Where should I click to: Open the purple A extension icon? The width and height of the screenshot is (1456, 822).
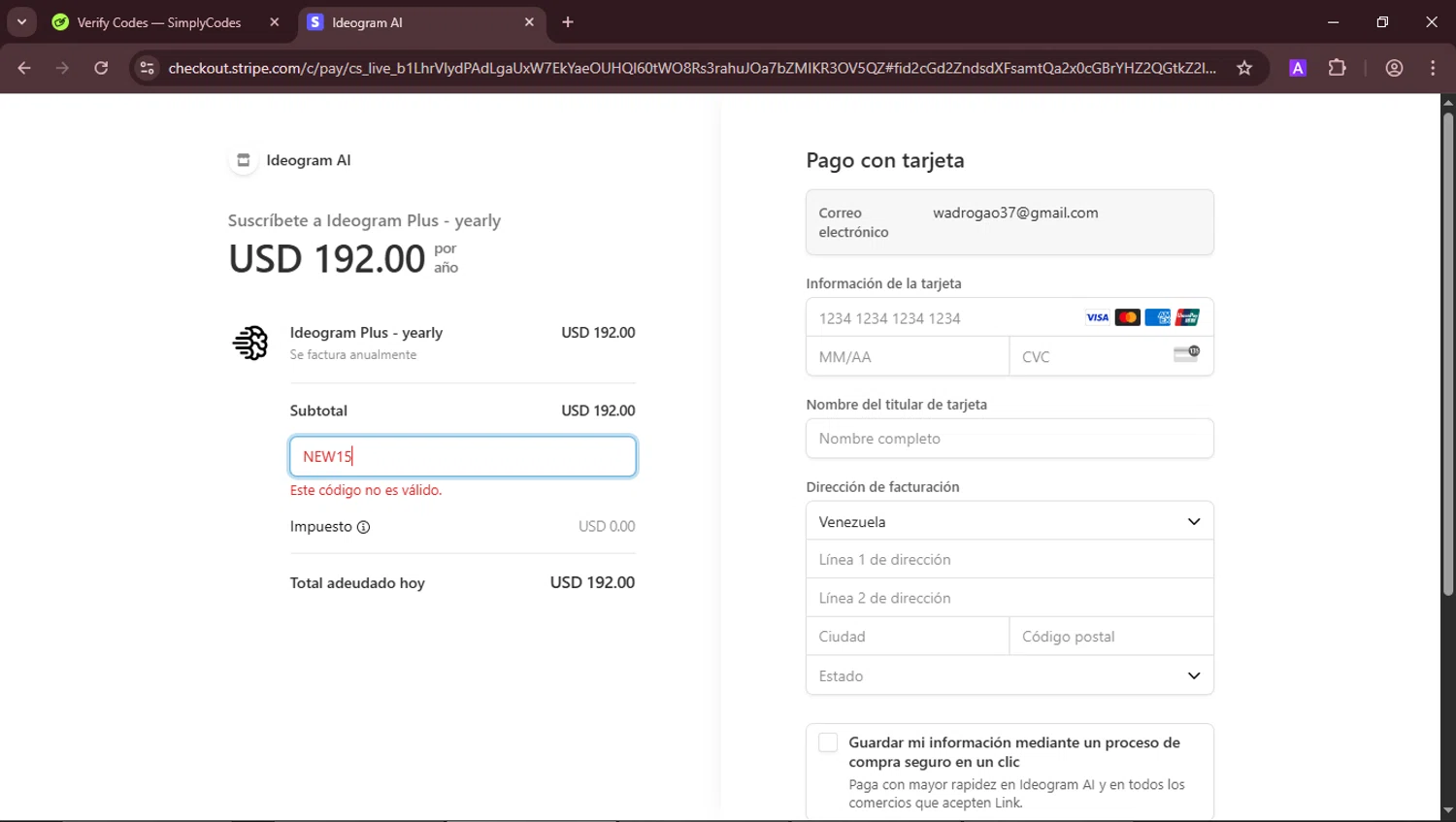tap(1298, 68)
